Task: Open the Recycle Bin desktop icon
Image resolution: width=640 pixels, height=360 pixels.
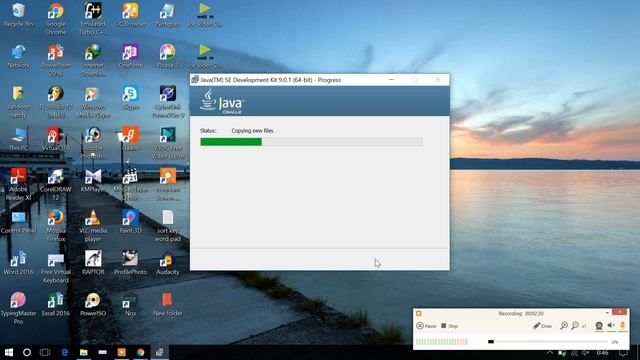Action: [18, 15]
